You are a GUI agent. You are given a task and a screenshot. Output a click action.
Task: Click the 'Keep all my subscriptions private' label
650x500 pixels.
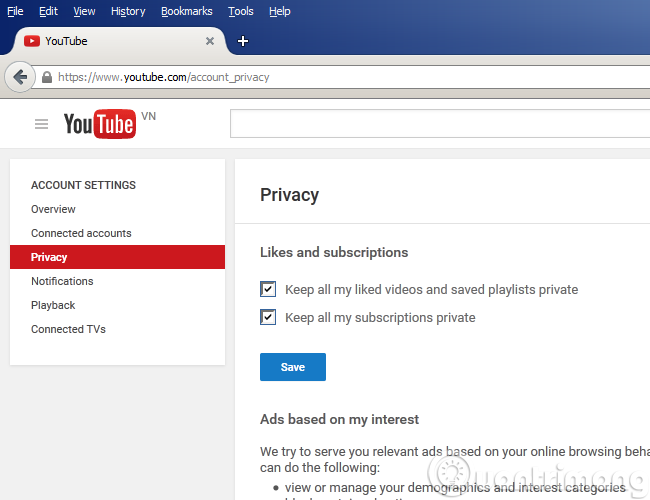(380, 318)
